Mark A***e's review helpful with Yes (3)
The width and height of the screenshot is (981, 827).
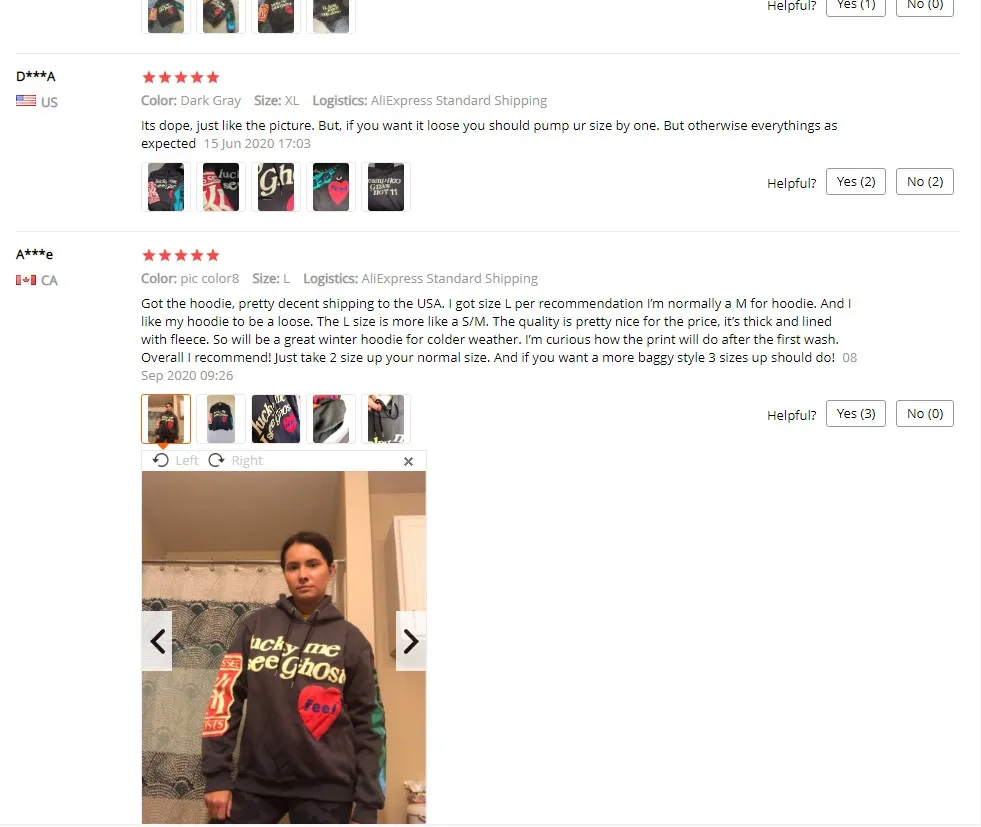click(x=856, y=414)
